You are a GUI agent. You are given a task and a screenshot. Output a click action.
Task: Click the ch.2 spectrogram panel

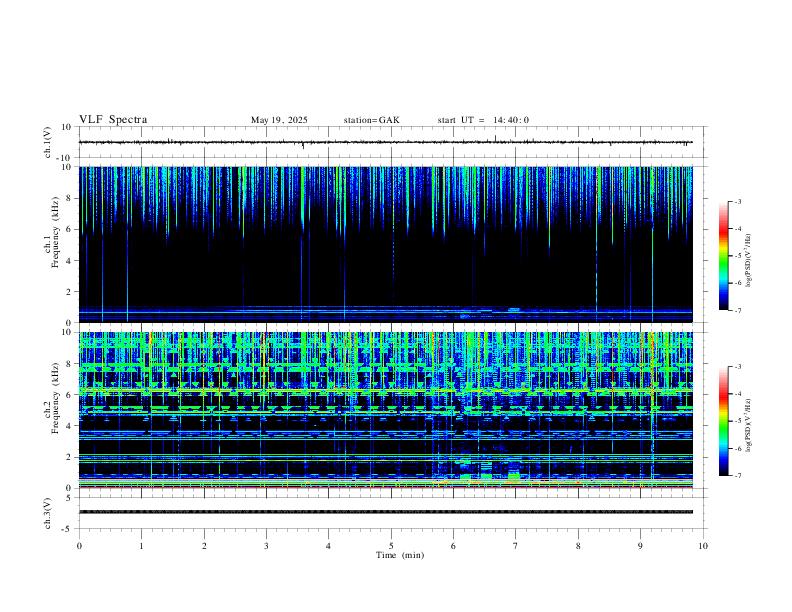point(385,410)
